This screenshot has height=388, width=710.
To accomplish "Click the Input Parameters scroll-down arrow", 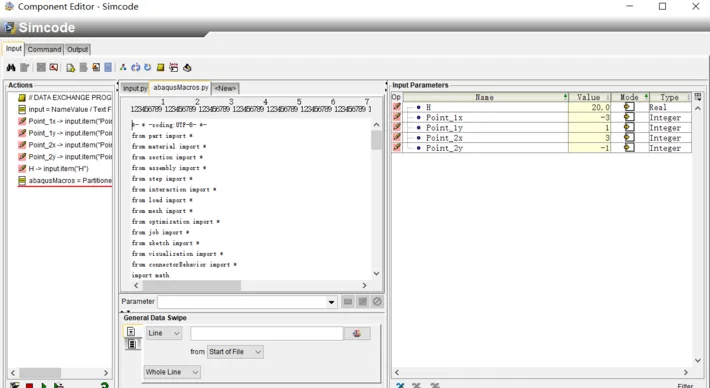I will (698, 360).
